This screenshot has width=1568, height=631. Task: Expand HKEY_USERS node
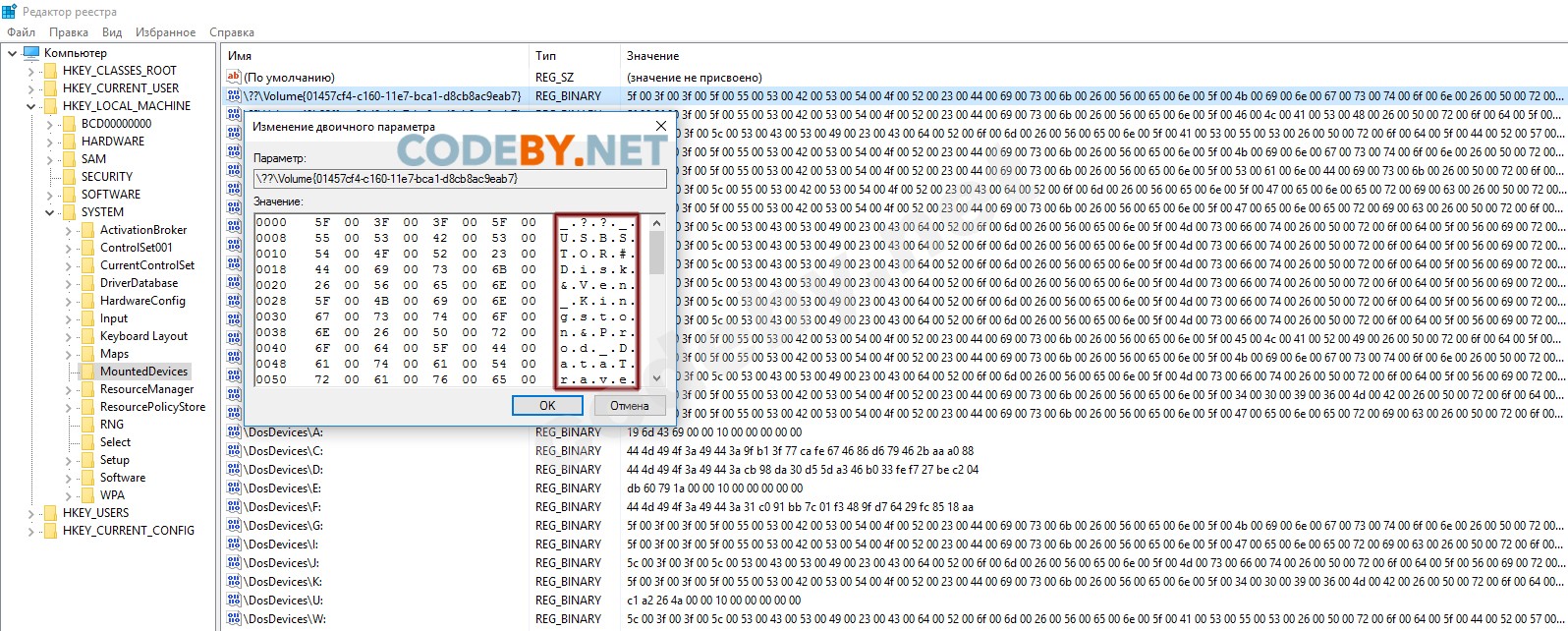point(30,513)
